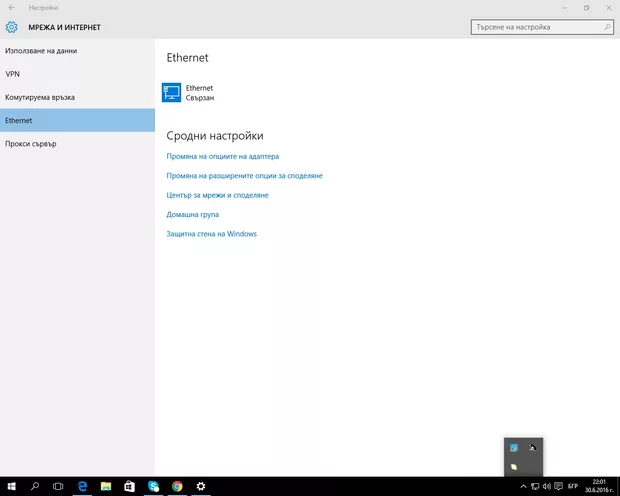620x496 pixels.
Task: Select the VPN section in the sidebar
Action: pos(12,74)
